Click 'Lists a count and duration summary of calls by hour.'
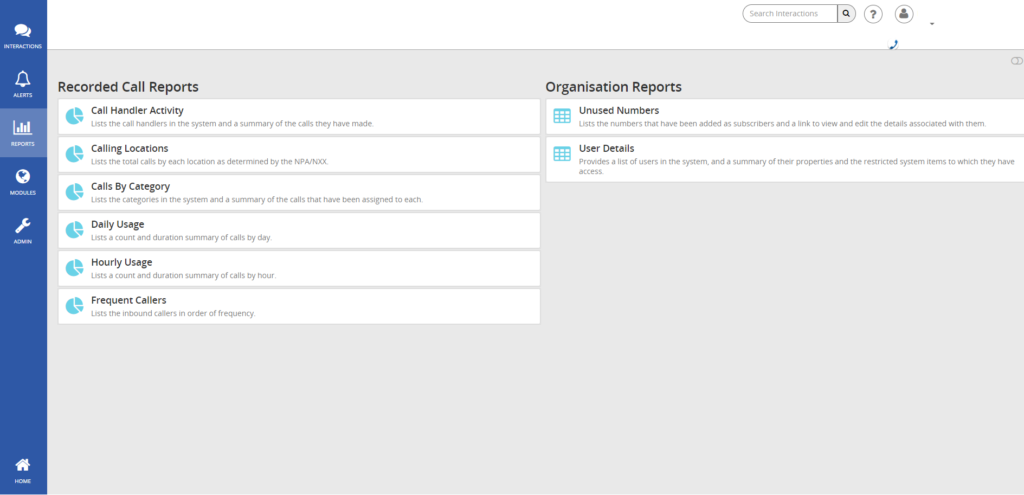This screenshot has width=1024, height=495. [x=184, y=276]
